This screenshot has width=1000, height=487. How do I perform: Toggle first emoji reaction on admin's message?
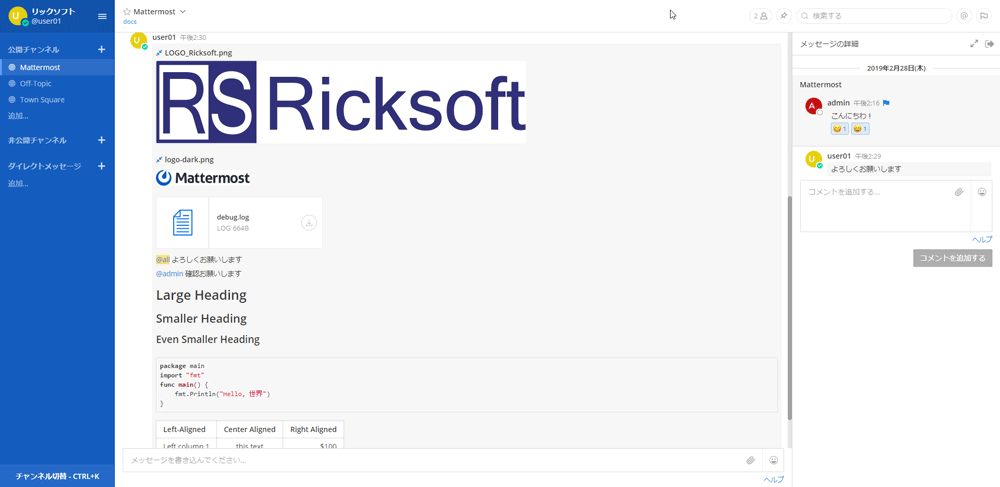pos(839,129)
